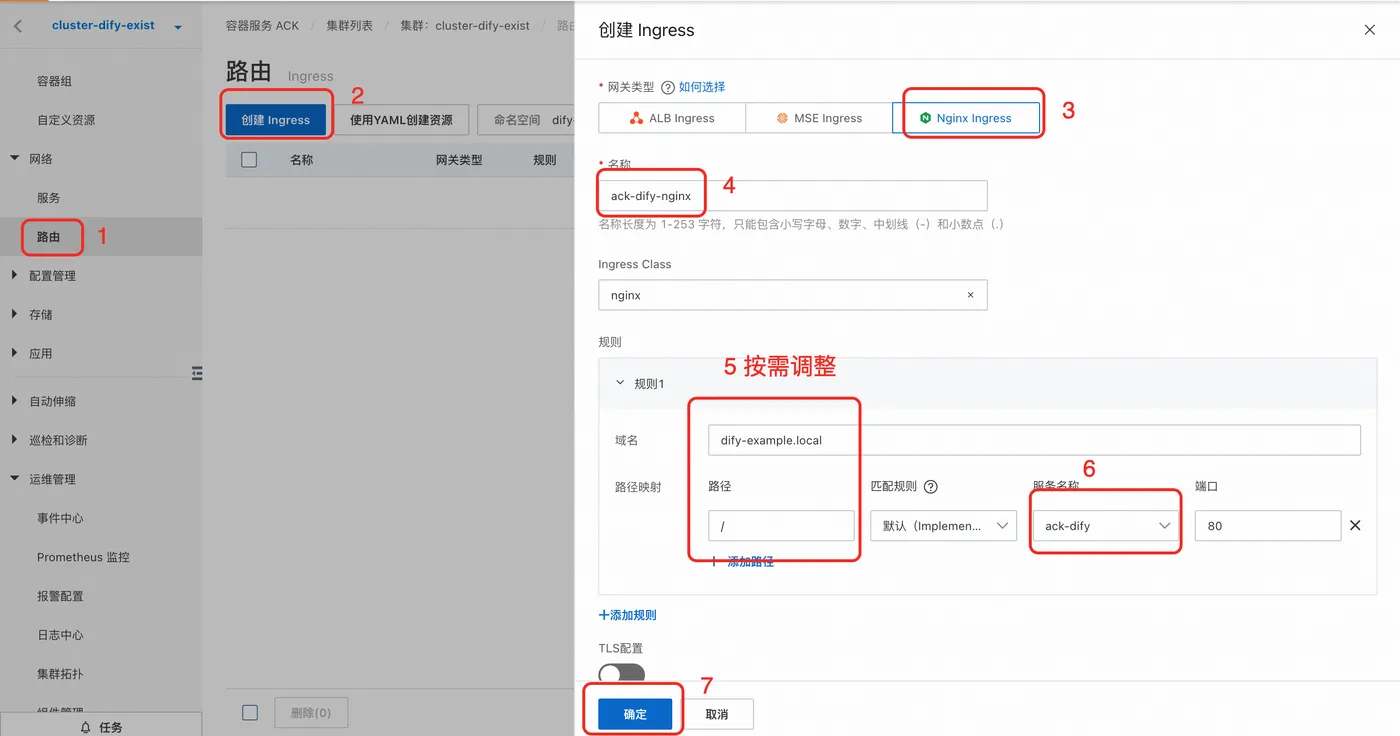
Task: Open the 任务 bell button
Action: 101,726
